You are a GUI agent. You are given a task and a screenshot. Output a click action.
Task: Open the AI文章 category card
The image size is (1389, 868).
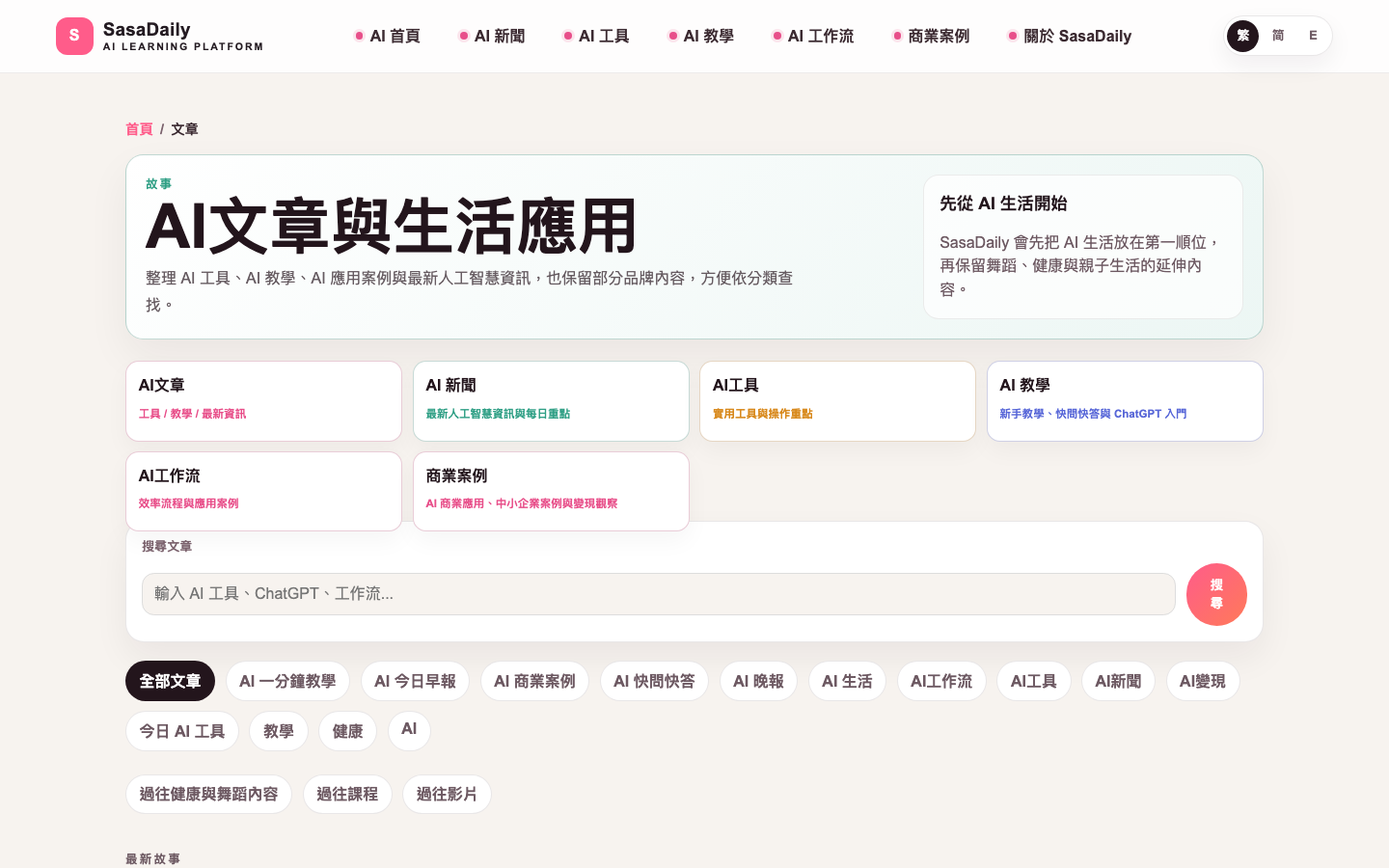(x=263, y=401)
